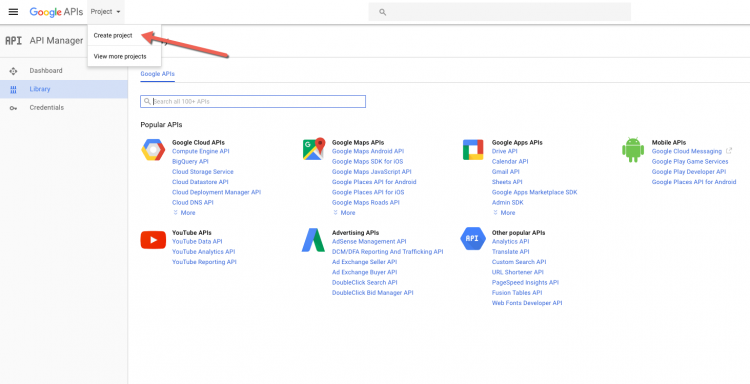Open Google Apps Marketplace SDK link
This screenshot has height=384, width=750.
point(534,192)
